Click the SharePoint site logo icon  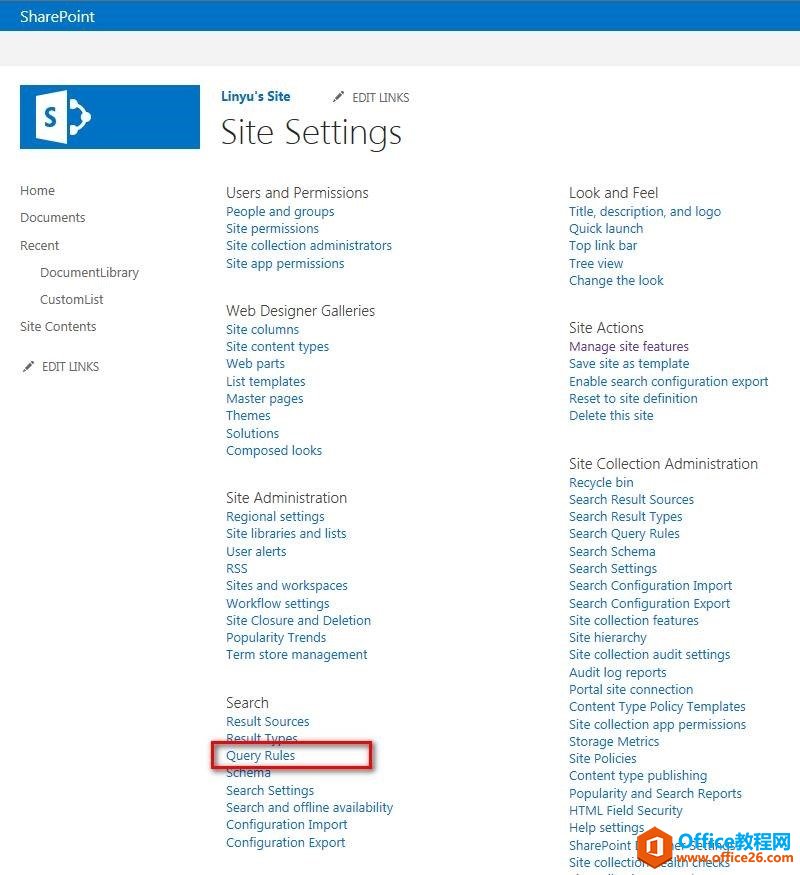pyautogui.click(x=110, y=117)
